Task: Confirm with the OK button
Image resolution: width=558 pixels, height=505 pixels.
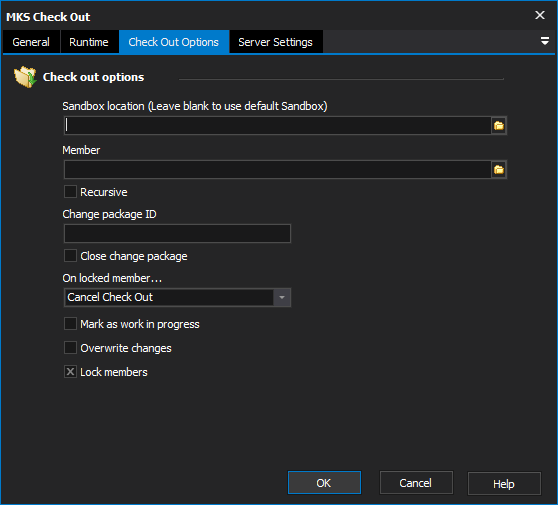Action: pyautogui.click(x=324, y=483)
